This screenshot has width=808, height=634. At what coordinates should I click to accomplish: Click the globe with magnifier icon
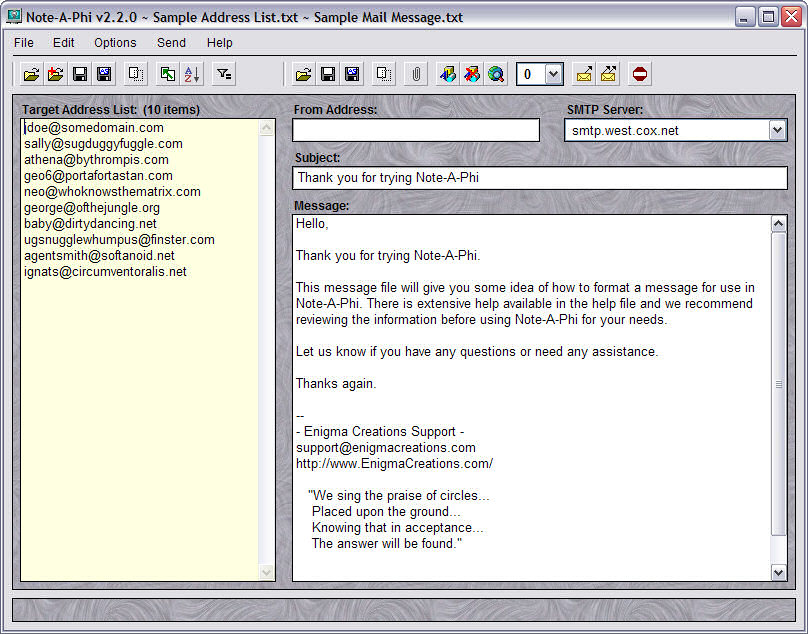point(496,74)
